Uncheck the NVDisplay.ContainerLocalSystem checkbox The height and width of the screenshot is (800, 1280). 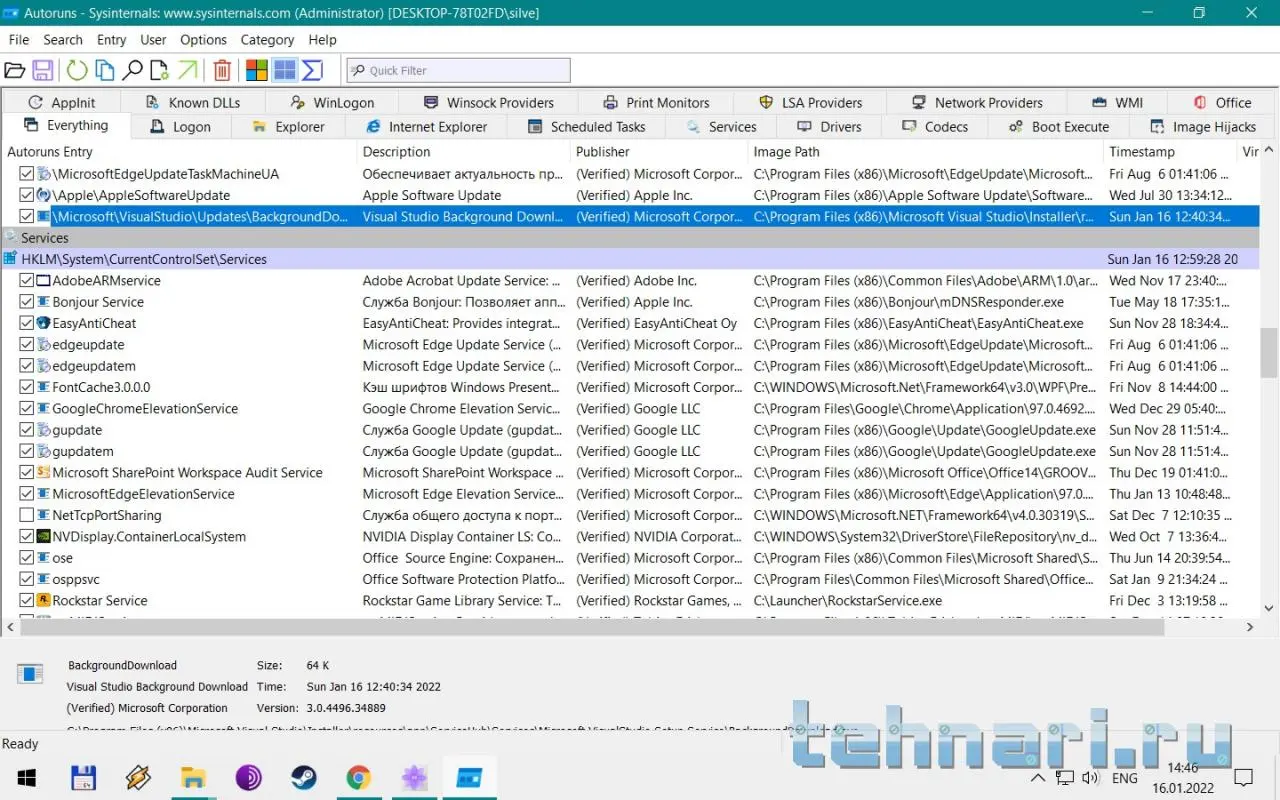[27, 537]
